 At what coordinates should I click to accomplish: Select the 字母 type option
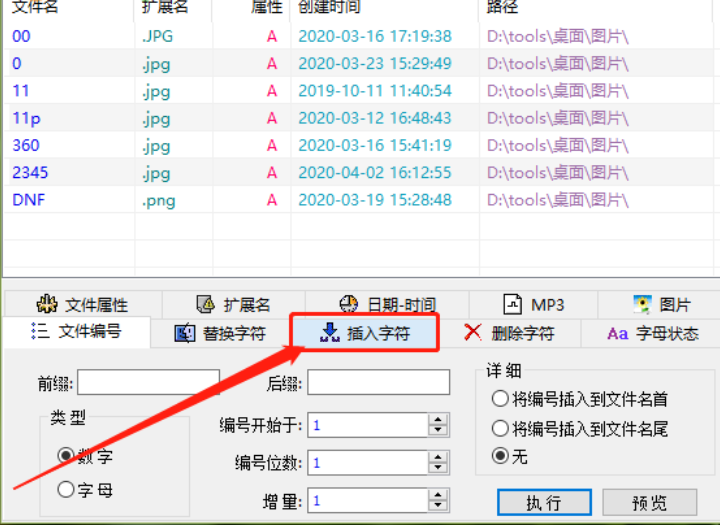click(x=66, y=489)
